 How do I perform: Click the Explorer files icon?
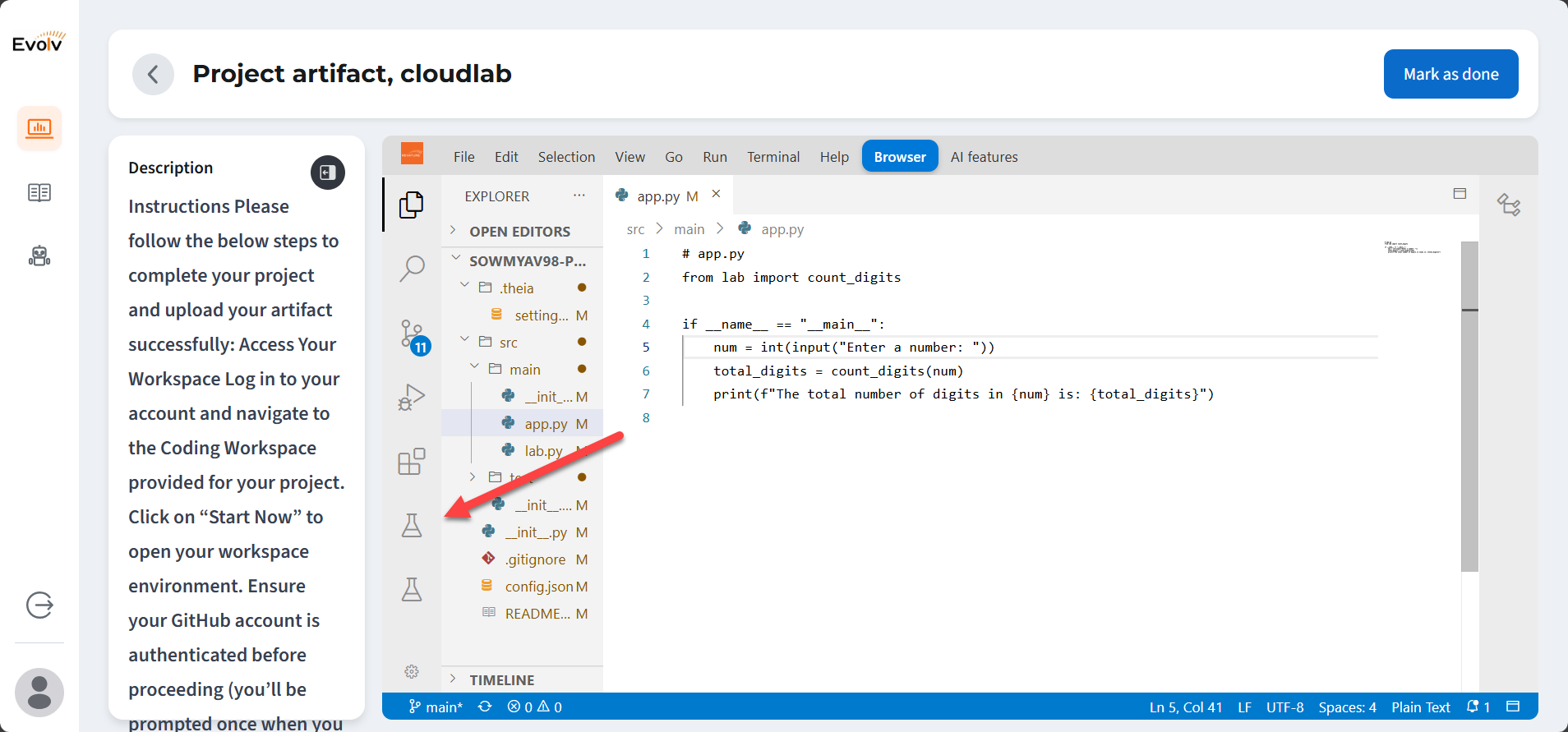(412, 205)
